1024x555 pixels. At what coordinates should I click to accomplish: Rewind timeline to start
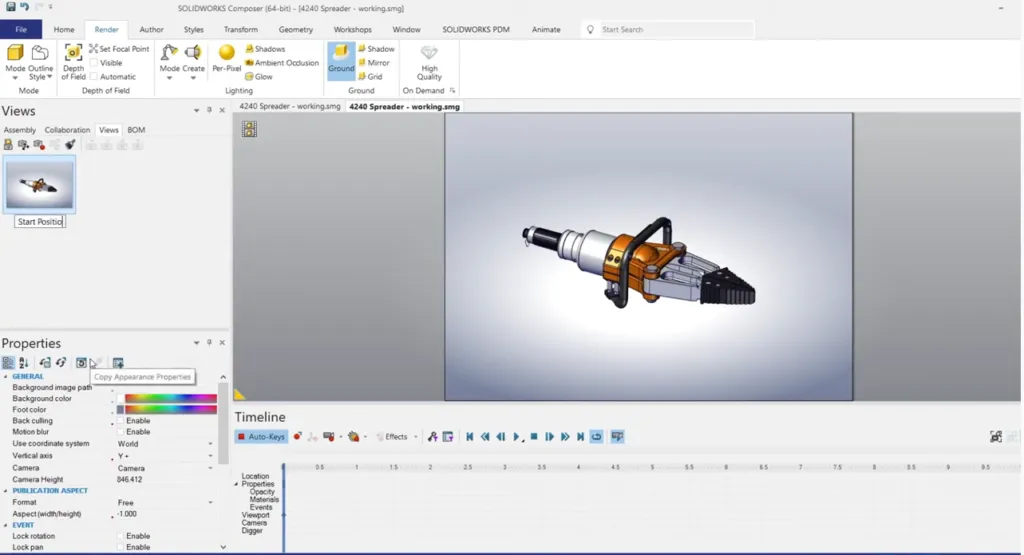pos(470,437)
